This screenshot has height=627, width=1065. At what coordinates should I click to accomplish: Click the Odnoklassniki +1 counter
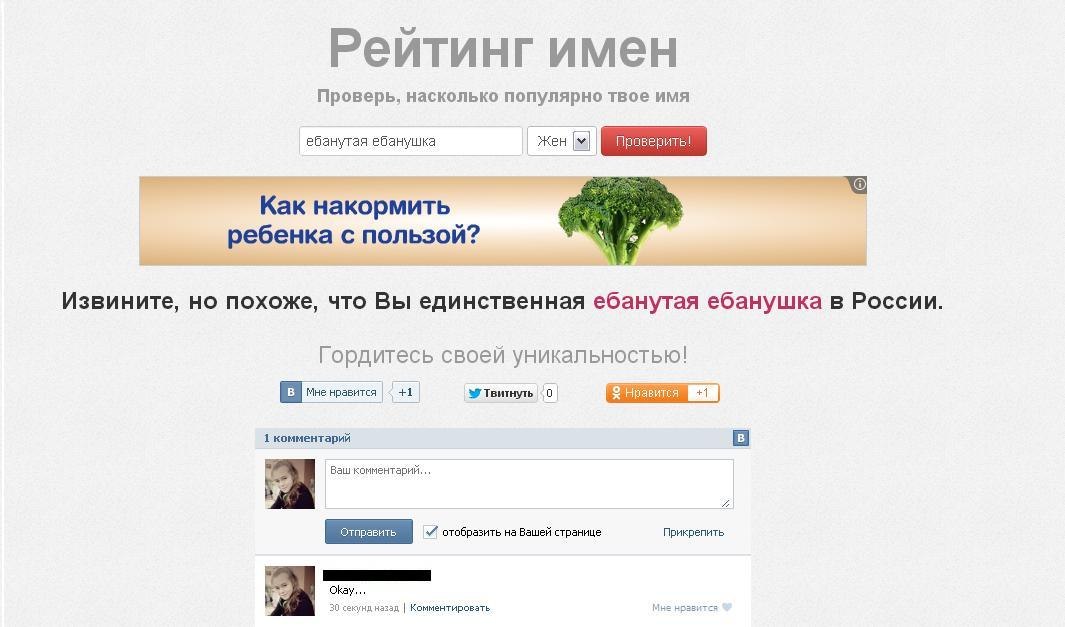click(702, 393)
